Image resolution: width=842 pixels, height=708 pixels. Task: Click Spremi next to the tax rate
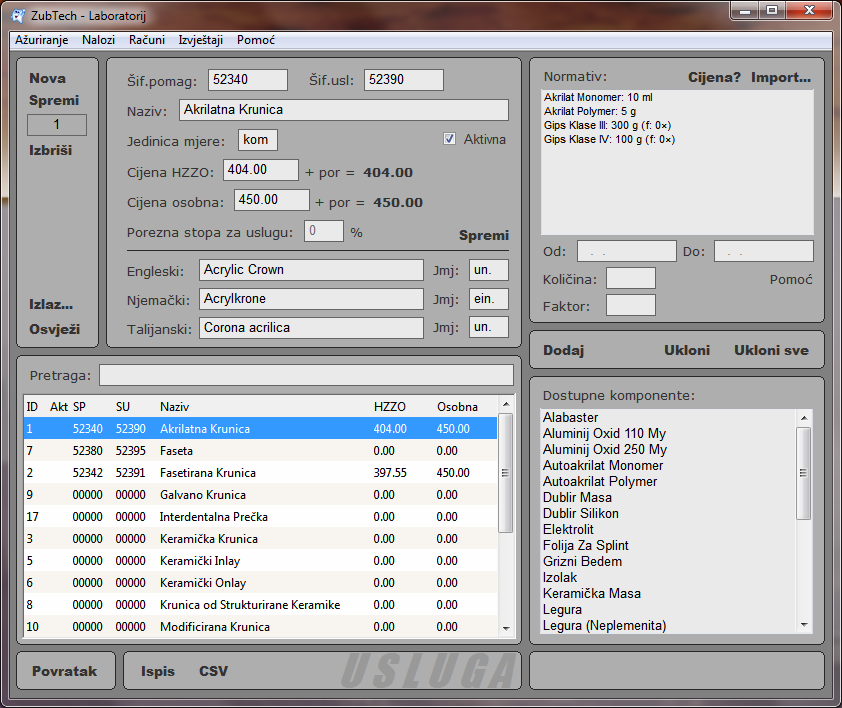pos(483,235)
